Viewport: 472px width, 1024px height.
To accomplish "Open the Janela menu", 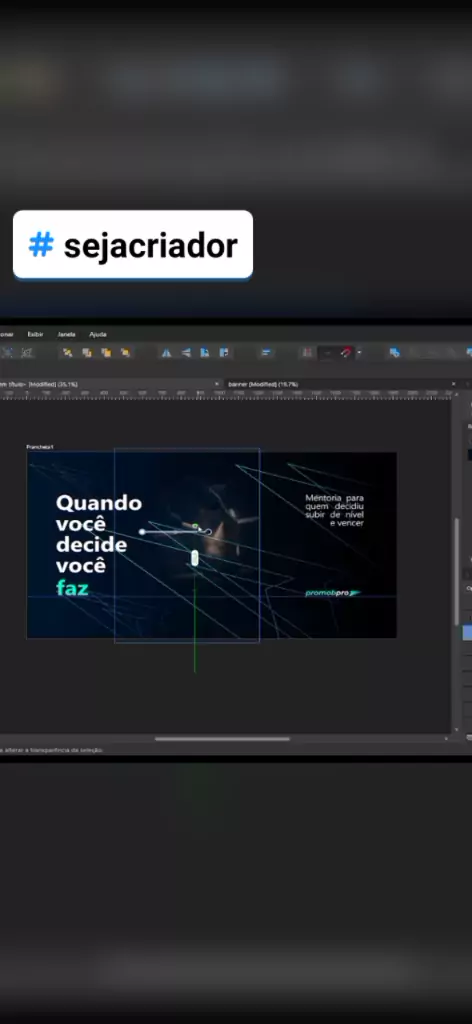I will 67,334.
